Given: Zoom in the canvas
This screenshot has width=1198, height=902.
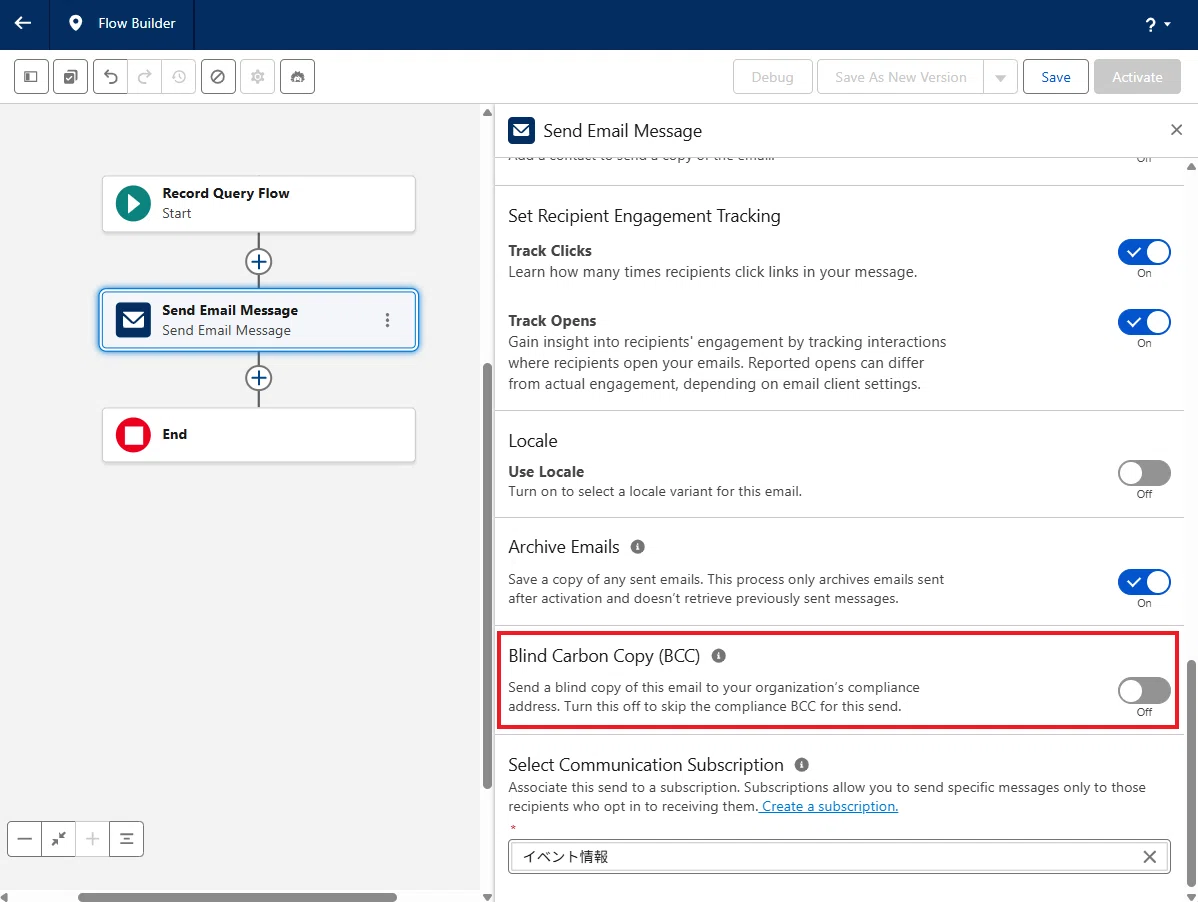Looking at the screenshot, I should tap(92, 839).
